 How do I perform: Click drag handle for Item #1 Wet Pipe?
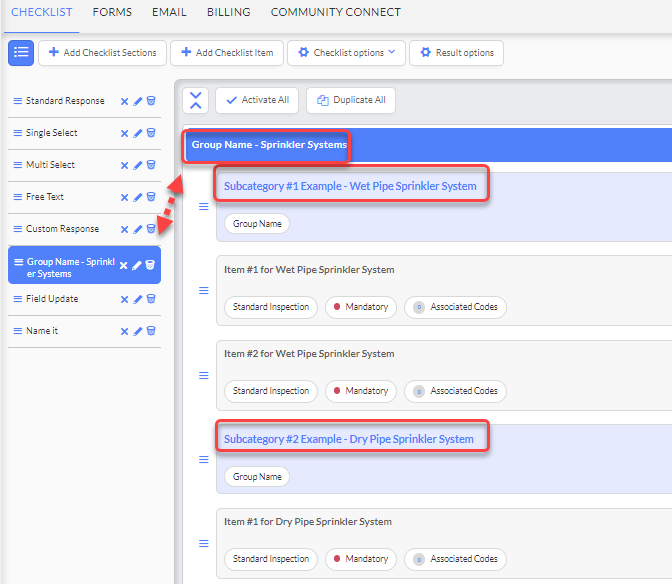(x=204, y=291)
